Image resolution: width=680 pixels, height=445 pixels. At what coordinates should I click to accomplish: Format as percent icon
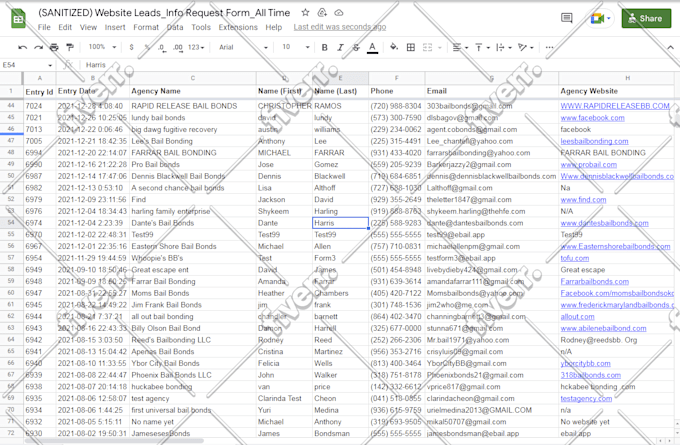(147, 47)
